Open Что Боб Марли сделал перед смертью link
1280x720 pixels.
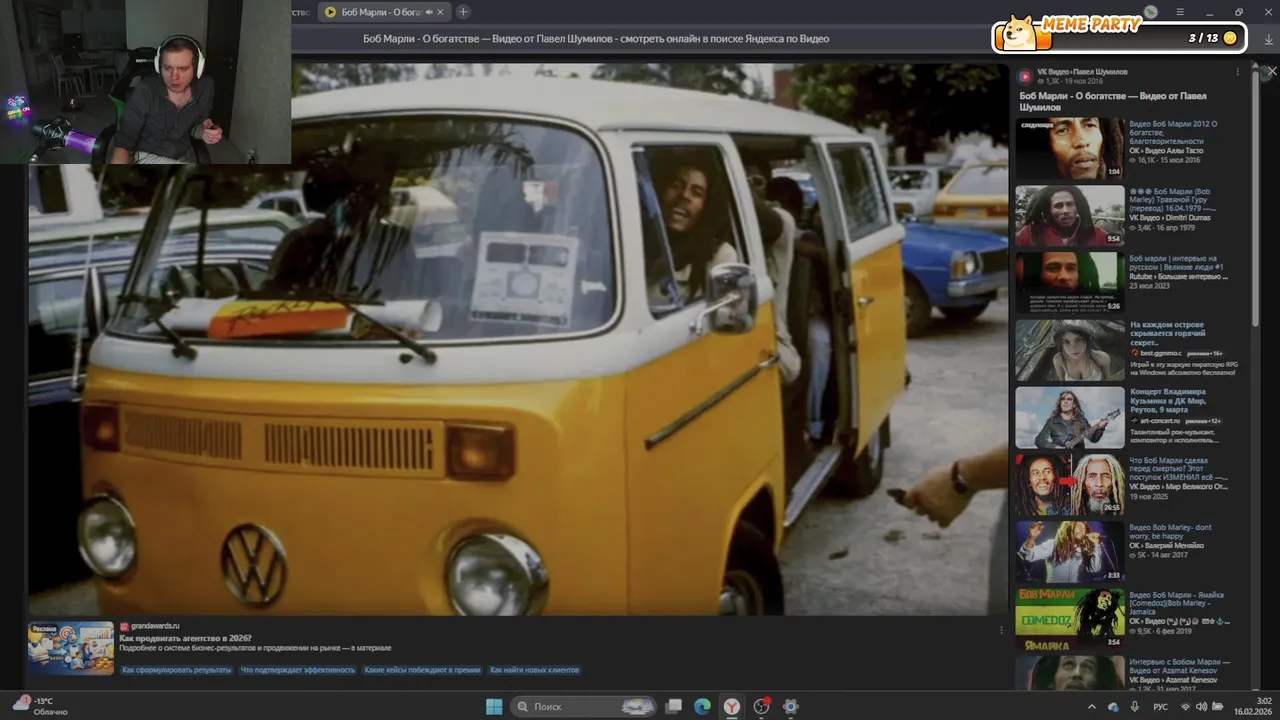[x=1177, y=468]
